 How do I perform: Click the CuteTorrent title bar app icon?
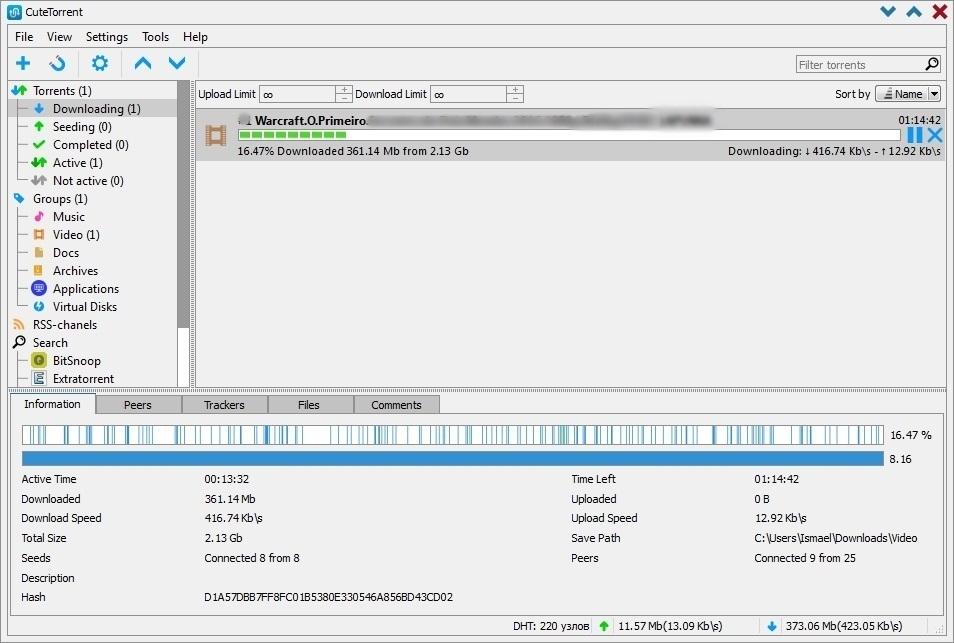14,12
